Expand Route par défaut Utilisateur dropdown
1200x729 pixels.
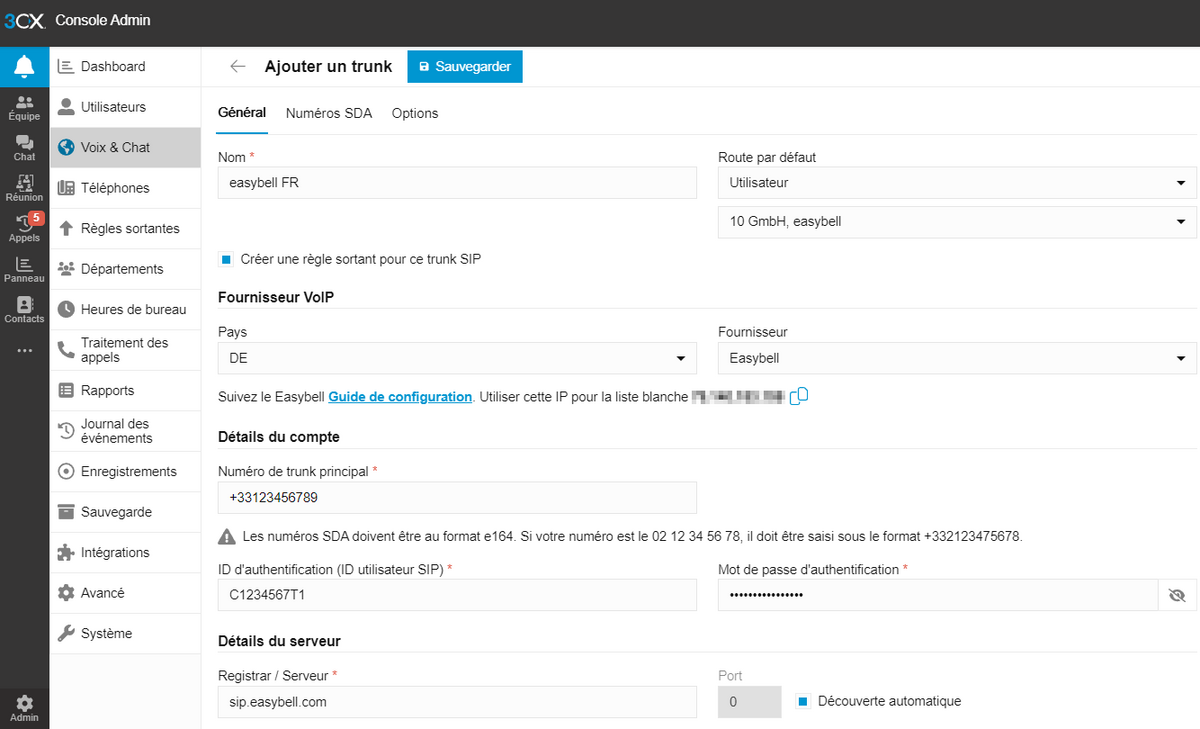[x=956, y=183]
